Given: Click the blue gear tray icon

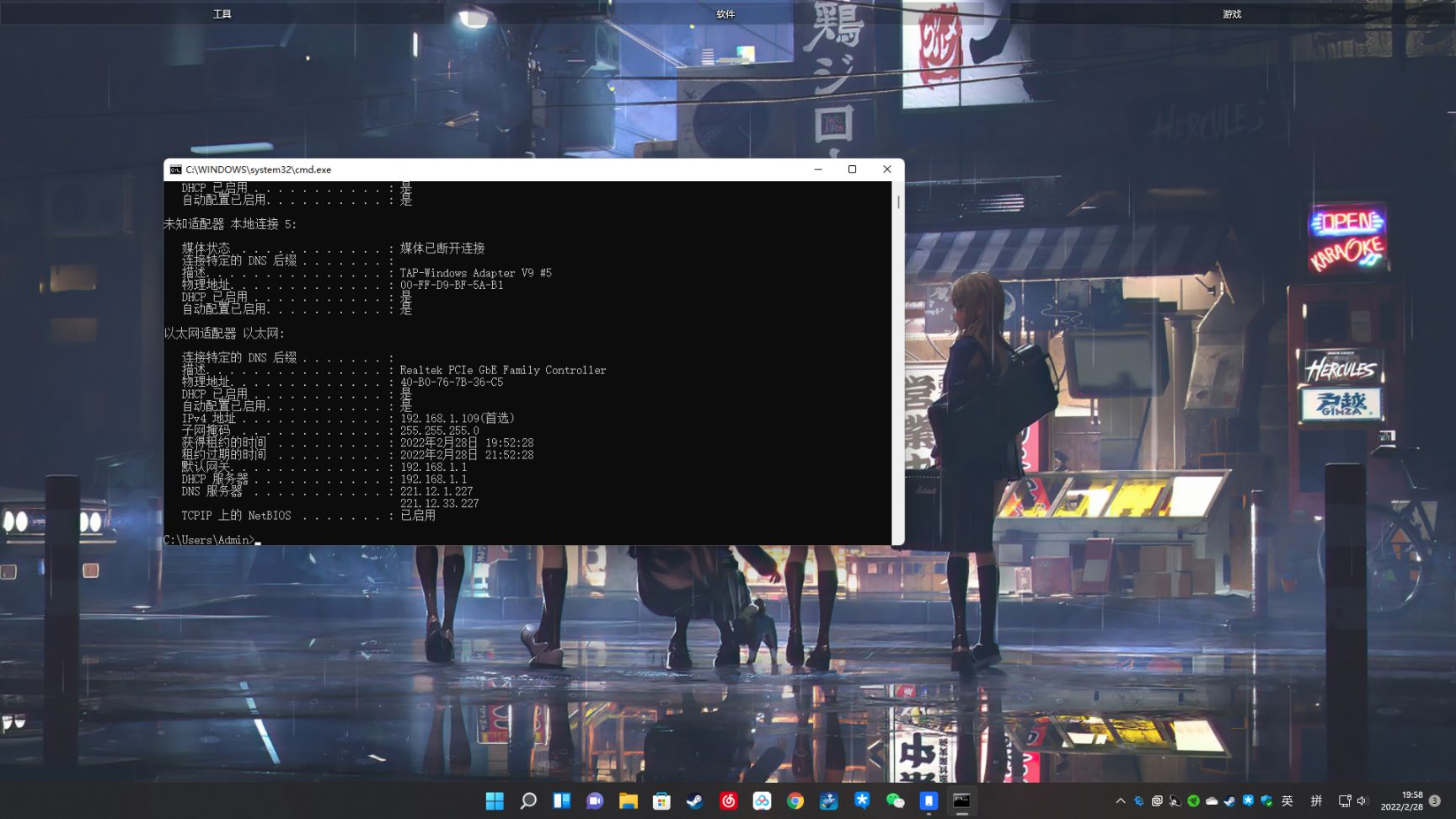Looking at the screenshot, I should (1139, 801).
